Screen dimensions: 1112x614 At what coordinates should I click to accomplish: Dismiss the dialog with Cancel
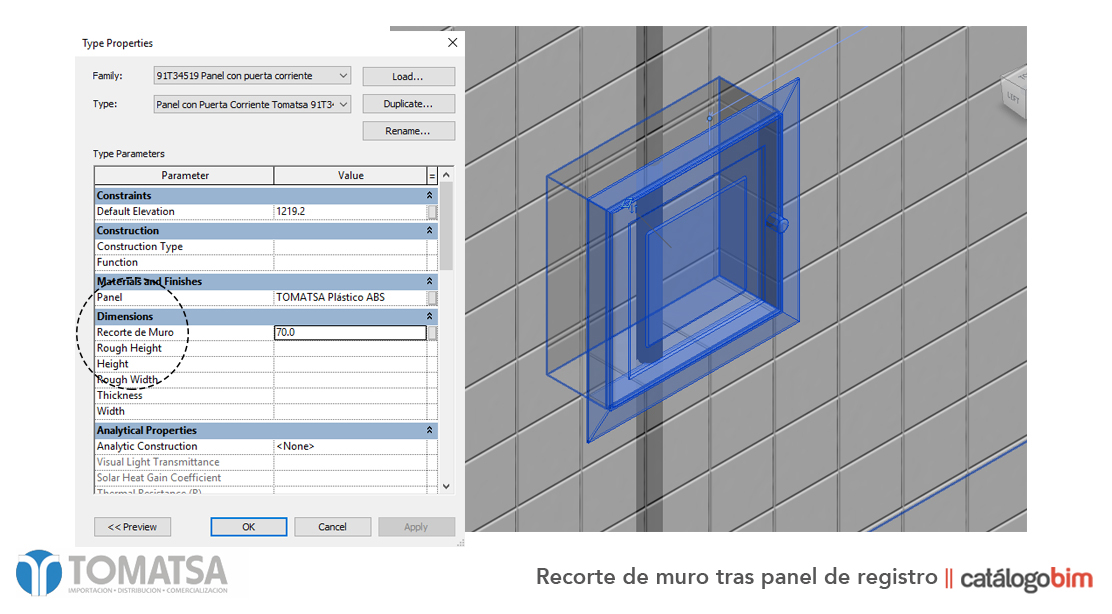coord(332,526)
